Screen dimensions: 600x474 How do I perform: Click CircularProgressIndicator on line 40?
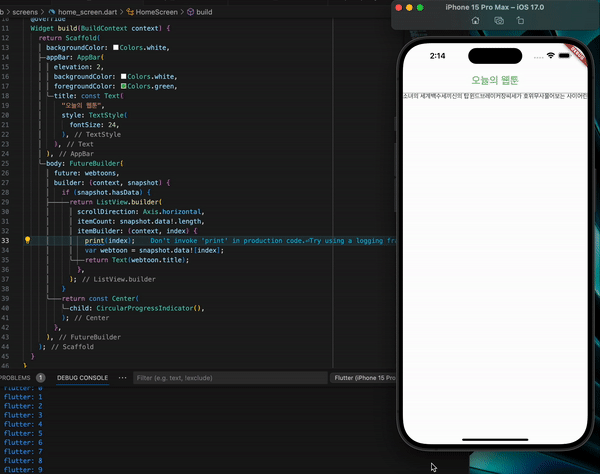point(145,308)
